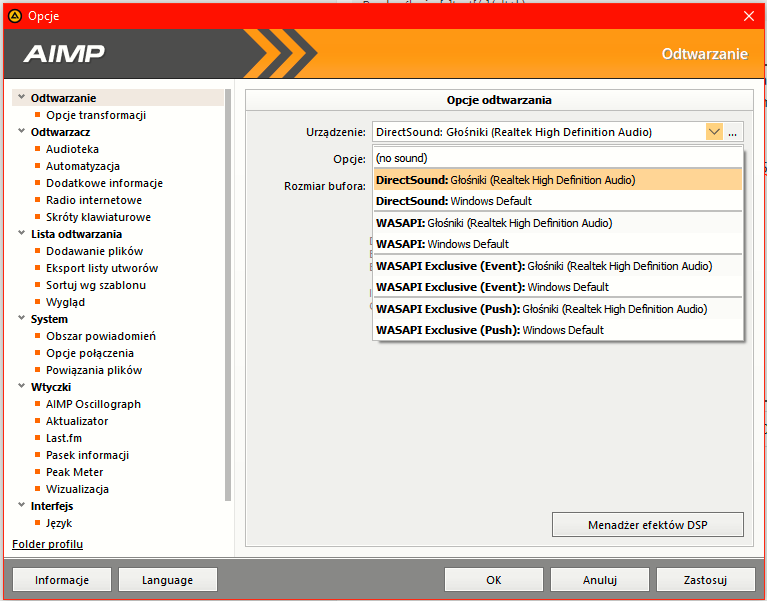Collapse the Odtwarzanie tree section

tap(21, 97)
